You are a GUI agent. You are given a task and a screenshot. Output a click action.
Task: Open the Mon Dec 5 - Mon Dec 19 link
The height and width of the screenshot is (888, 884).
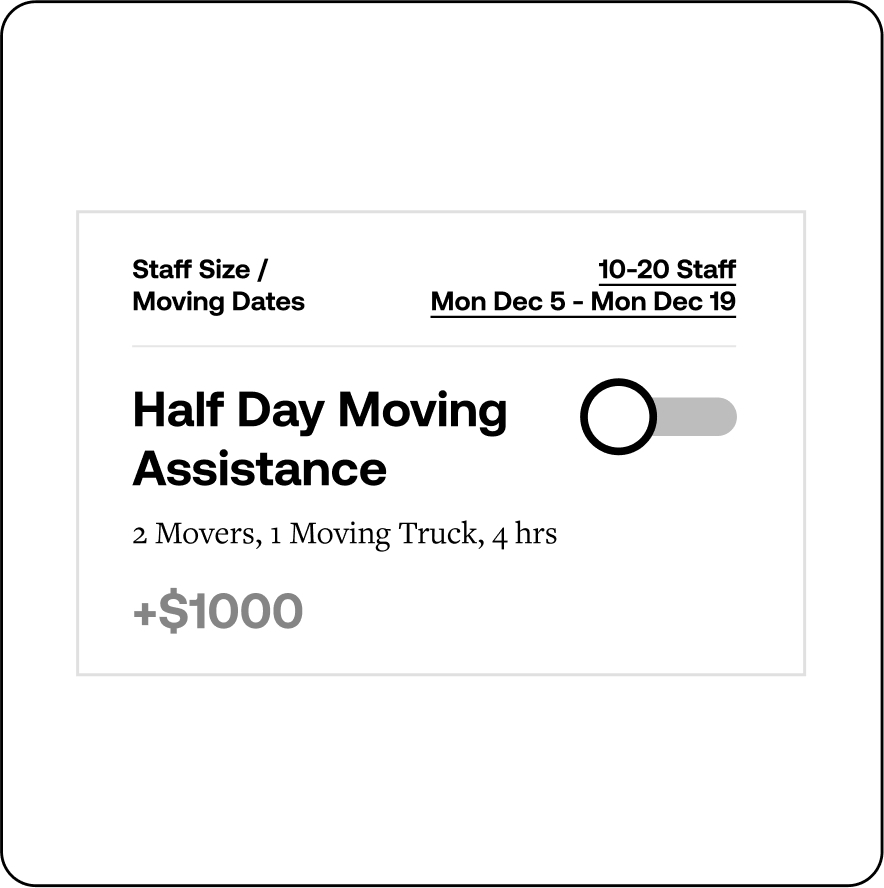coord(583,302)
